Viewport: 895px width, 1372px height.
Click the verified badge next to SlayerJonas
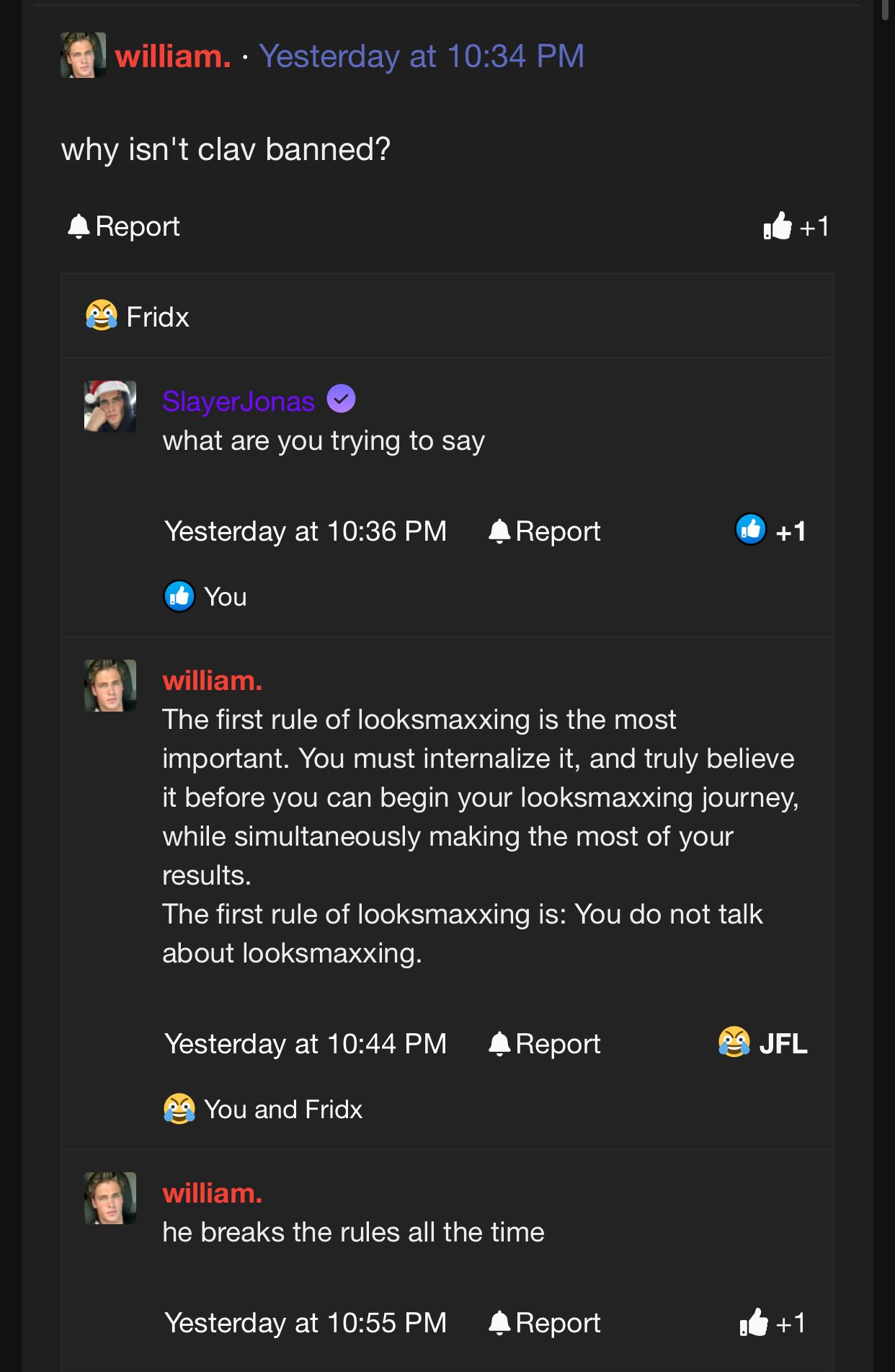coord(341,399)
